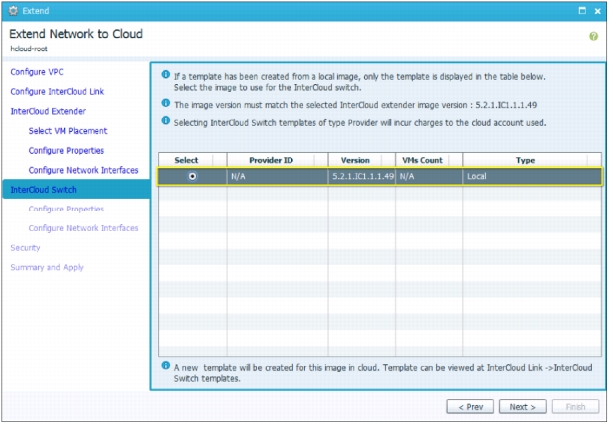Click the hcloud-root subtitle text
This screenshot has height=424, width=609.
click(x=29, y=49)
